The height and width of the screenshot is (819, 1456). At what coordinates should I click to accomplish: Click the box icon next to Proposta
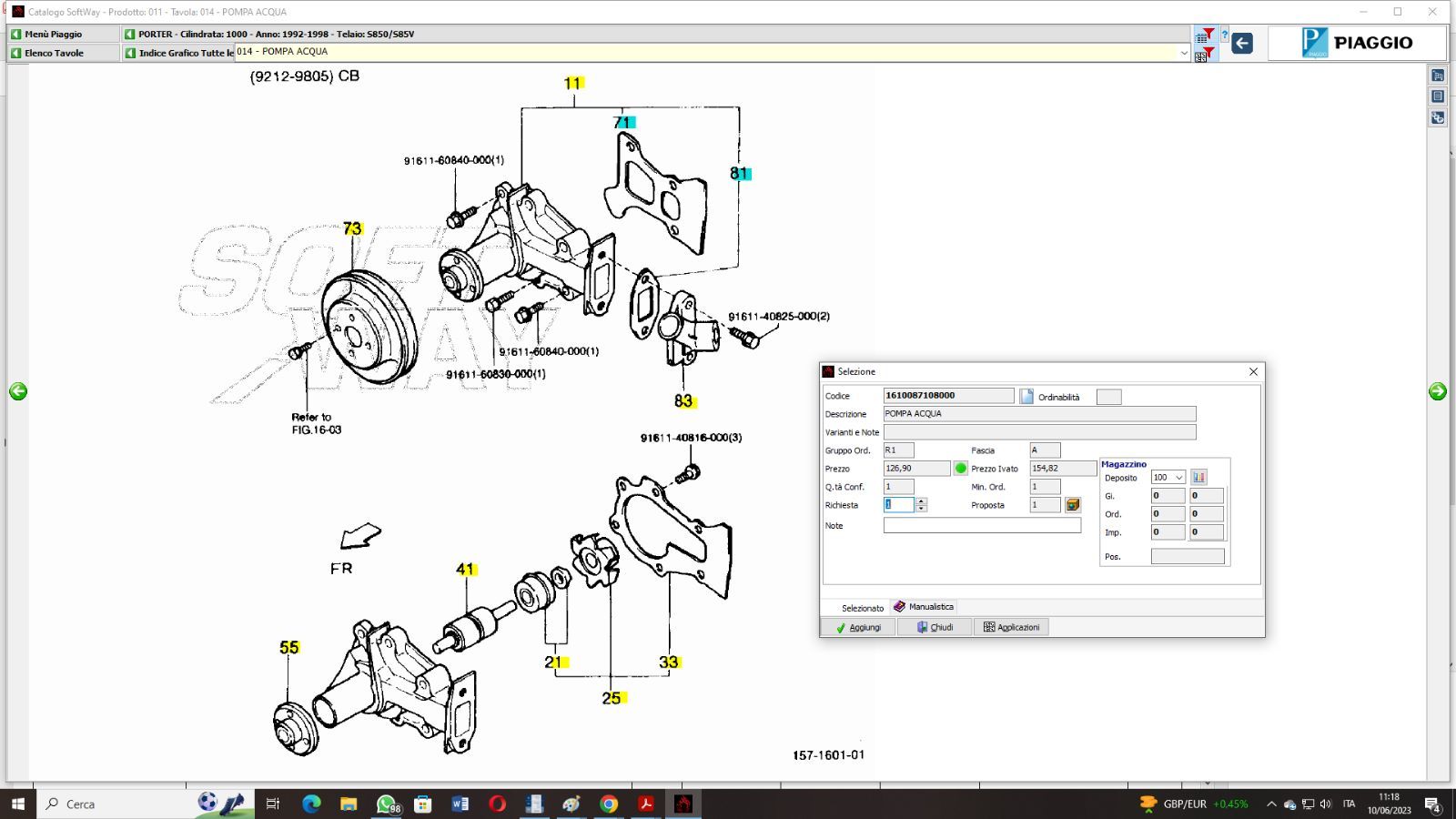tap(1073, 505)
